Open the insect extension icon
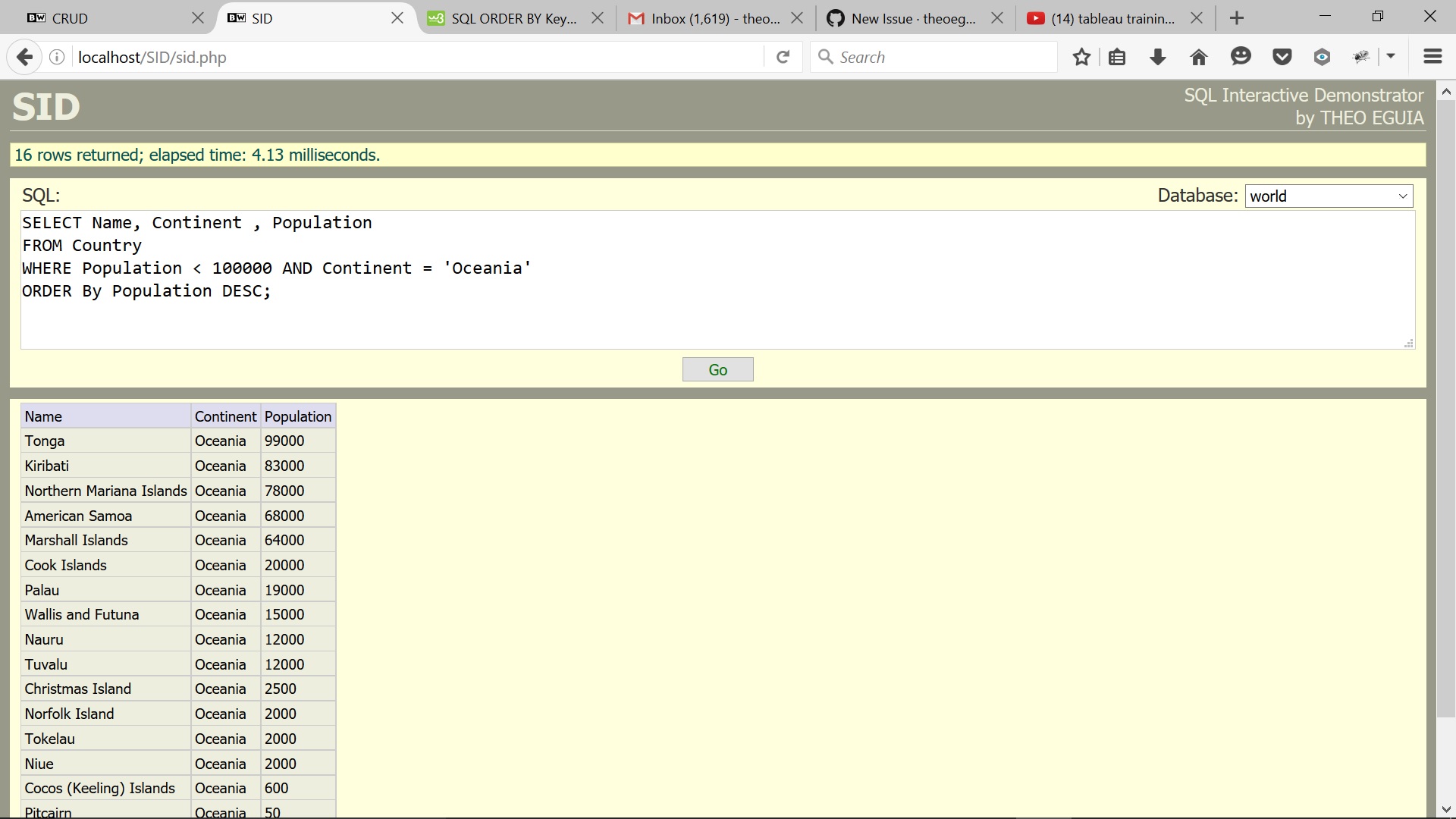 click(1362, 57)
